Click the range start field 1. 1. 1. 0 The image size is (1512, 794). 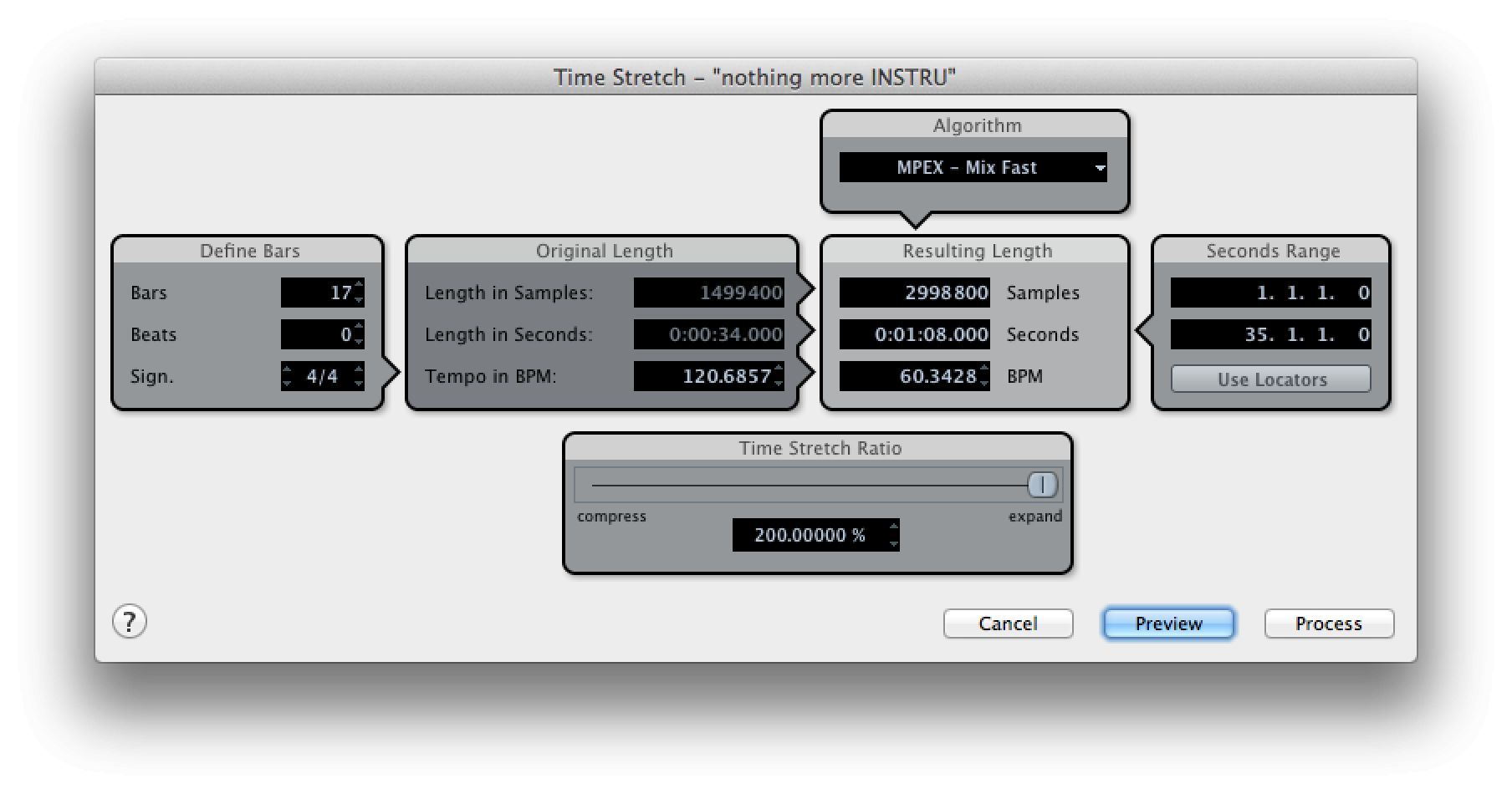(1271, 293)
